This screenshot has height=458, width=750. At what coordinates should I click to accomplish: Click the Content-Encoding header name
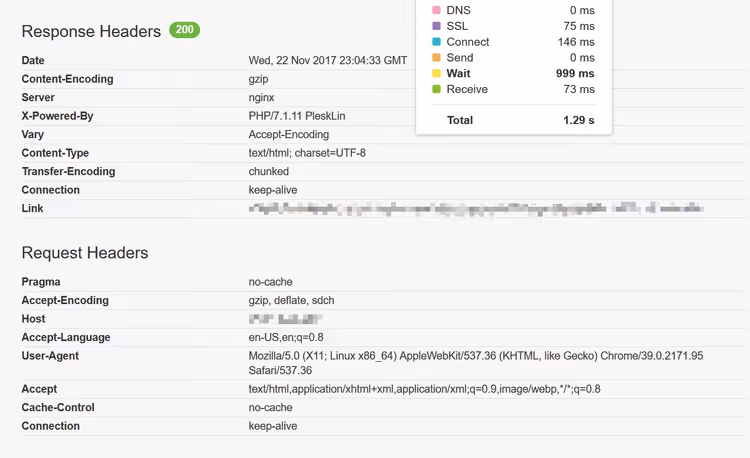67,79
